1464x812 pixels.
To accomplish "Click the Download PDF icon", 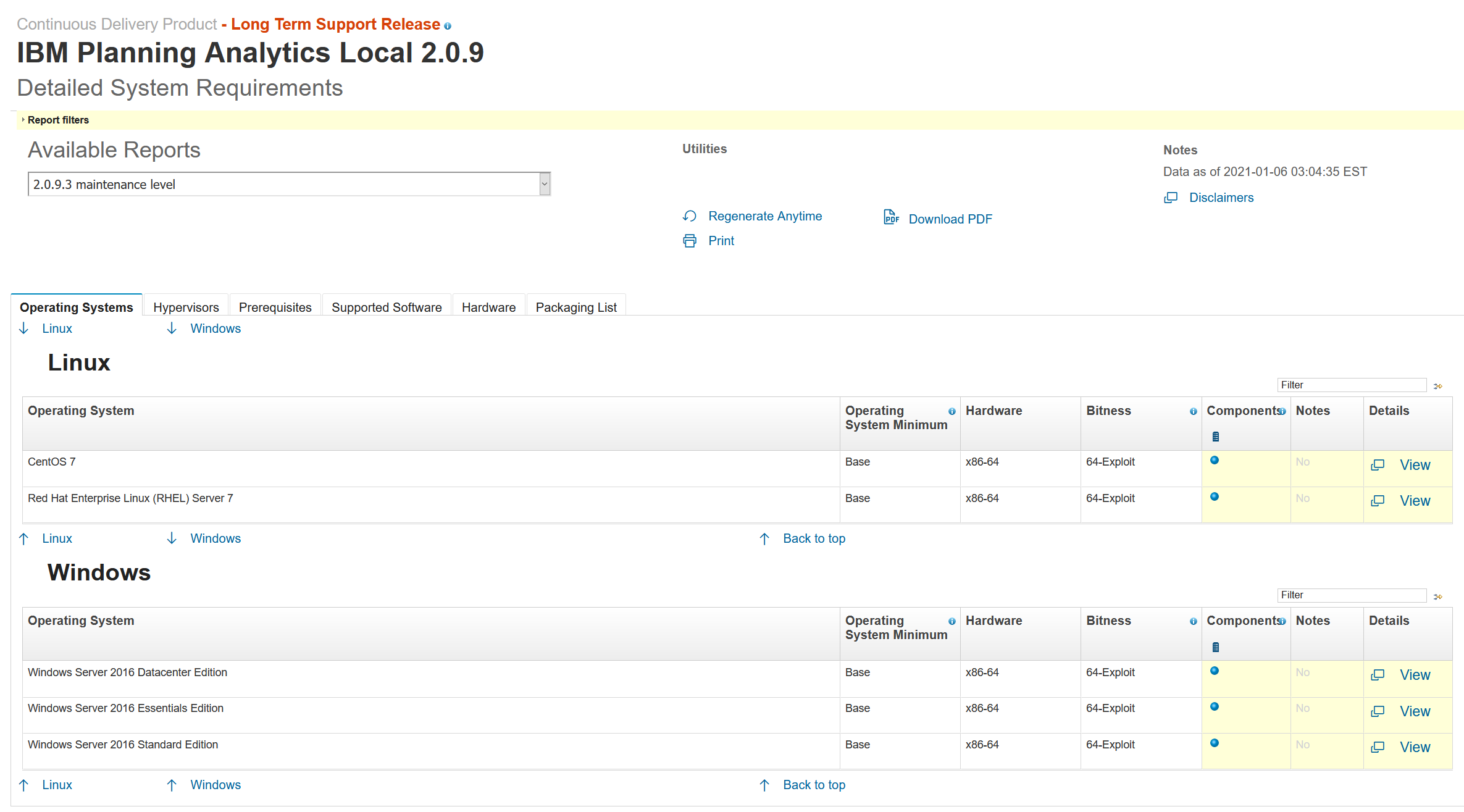I will 891,217.
